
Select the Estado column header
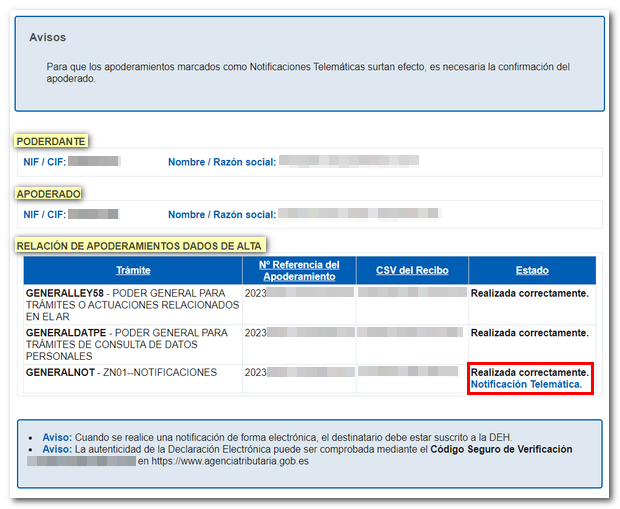[x=531, y=271]
